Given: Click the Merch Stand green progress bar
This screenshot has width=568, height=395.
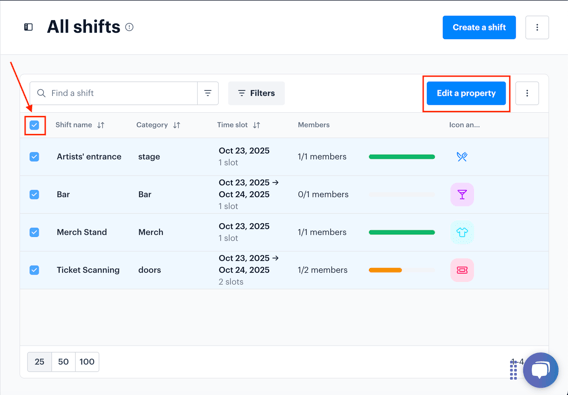Looking at the screenshot, I should (x=402, y=232).
